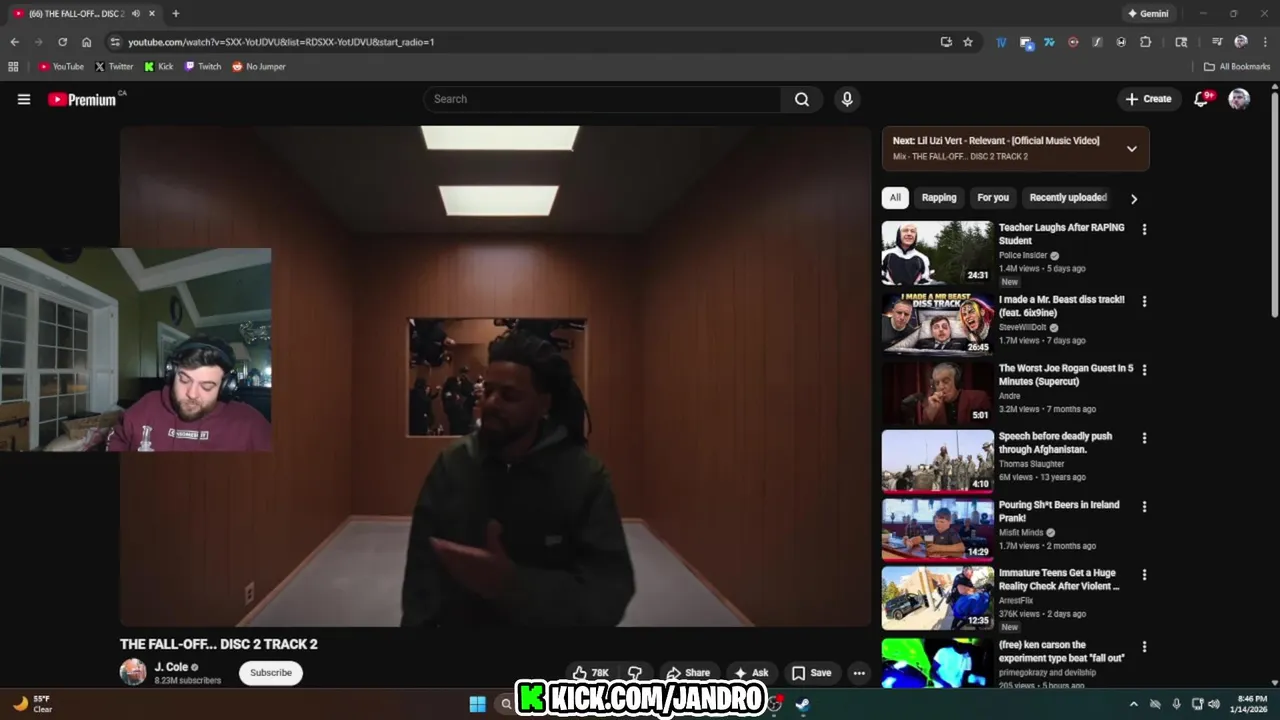
Task: Open the YouTube bookmark
Action: point(61,67)
